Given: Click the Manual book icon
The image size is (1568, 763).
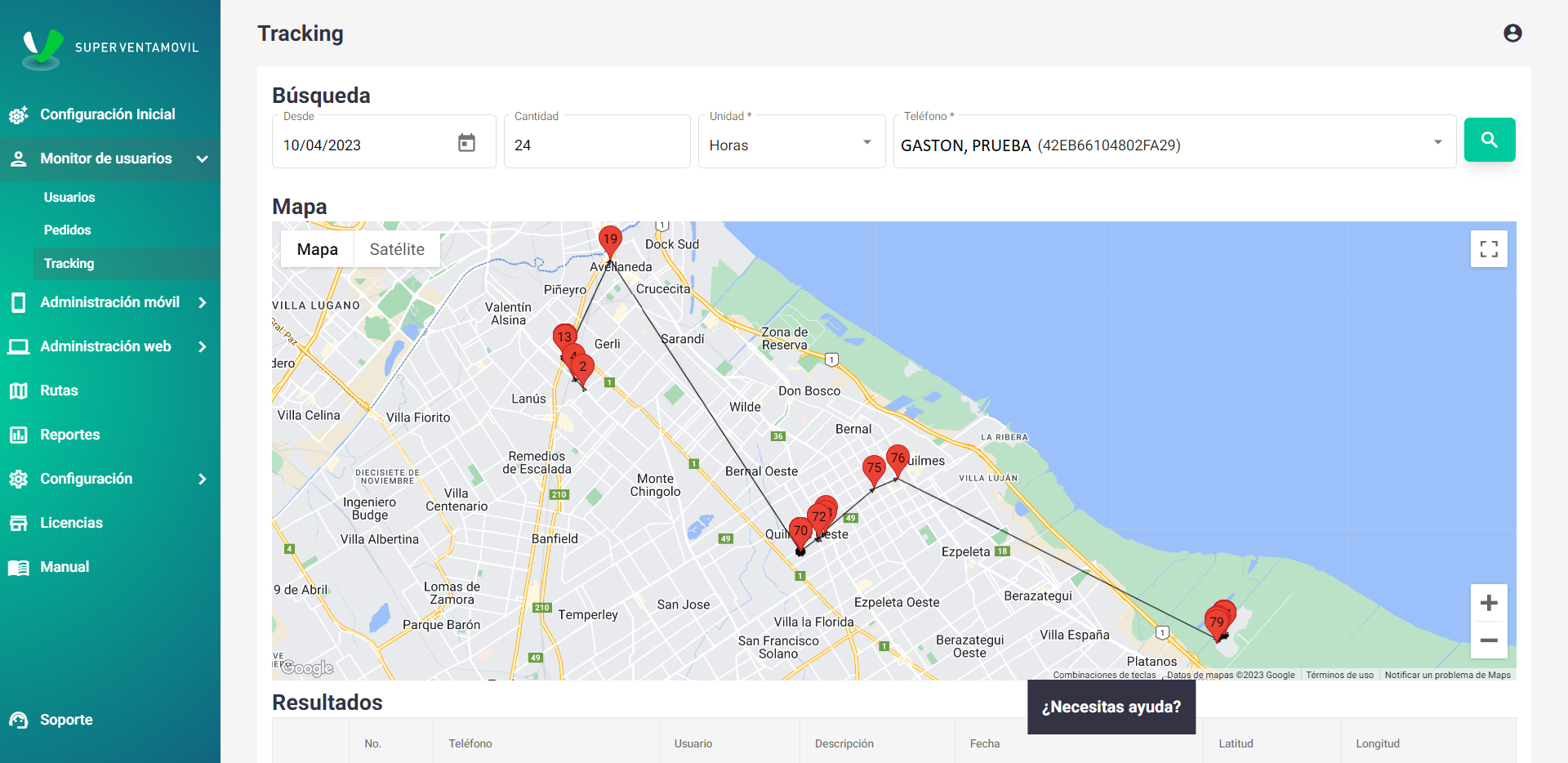Looking at the screenshot, I should pos(19,567).
